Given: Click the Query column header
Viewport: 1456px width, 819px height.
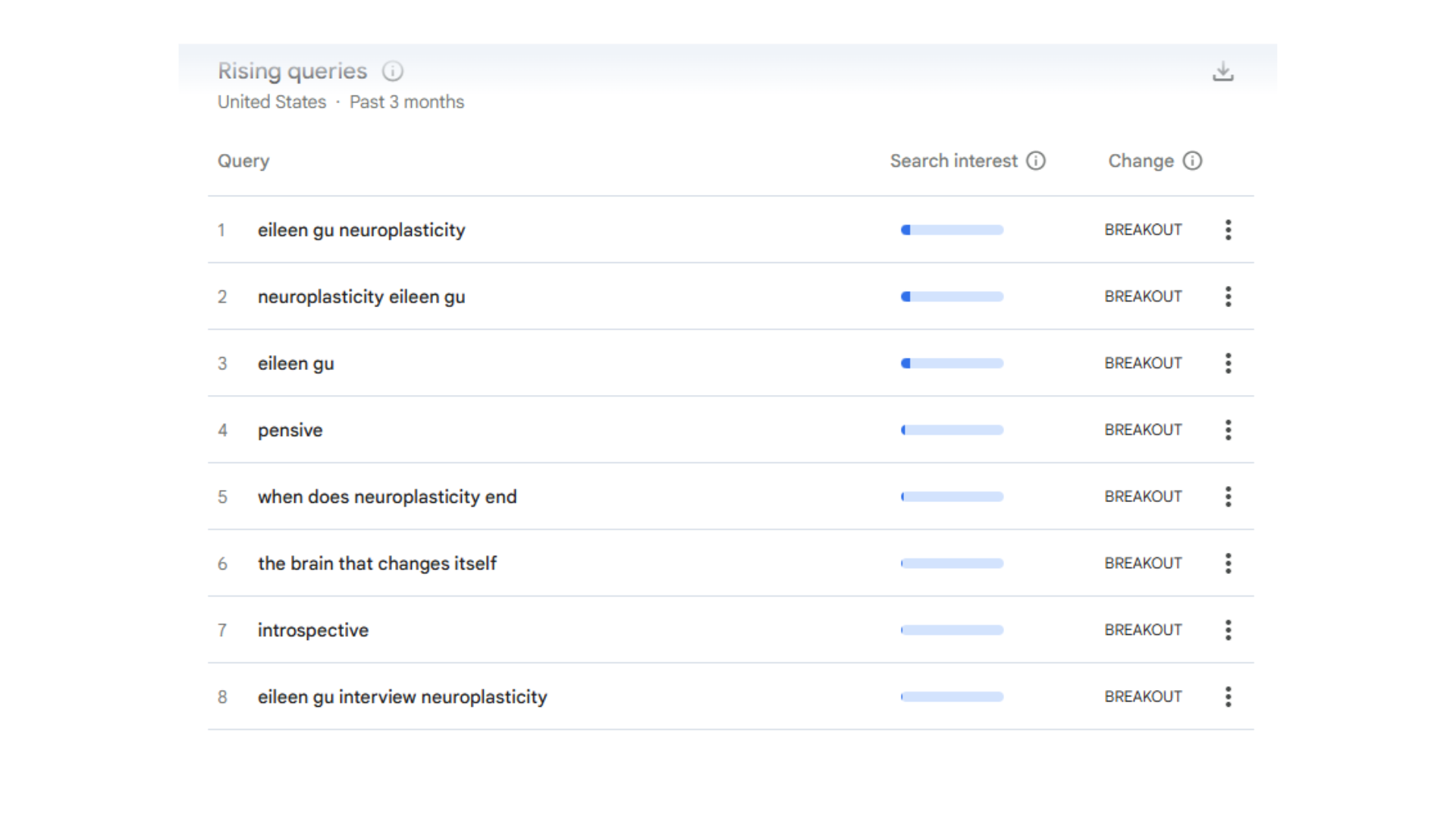Looking at the screenshot, I should (x=243, y=161).
